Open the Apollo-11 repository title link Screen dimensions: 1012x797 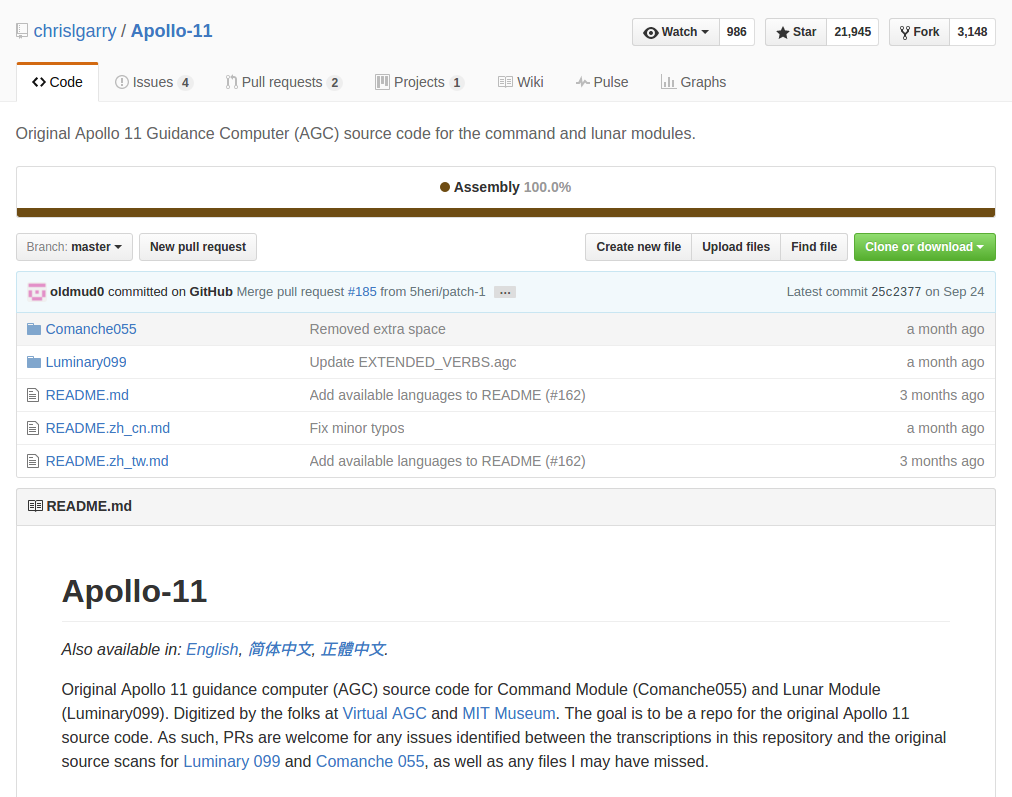[172, 31]
